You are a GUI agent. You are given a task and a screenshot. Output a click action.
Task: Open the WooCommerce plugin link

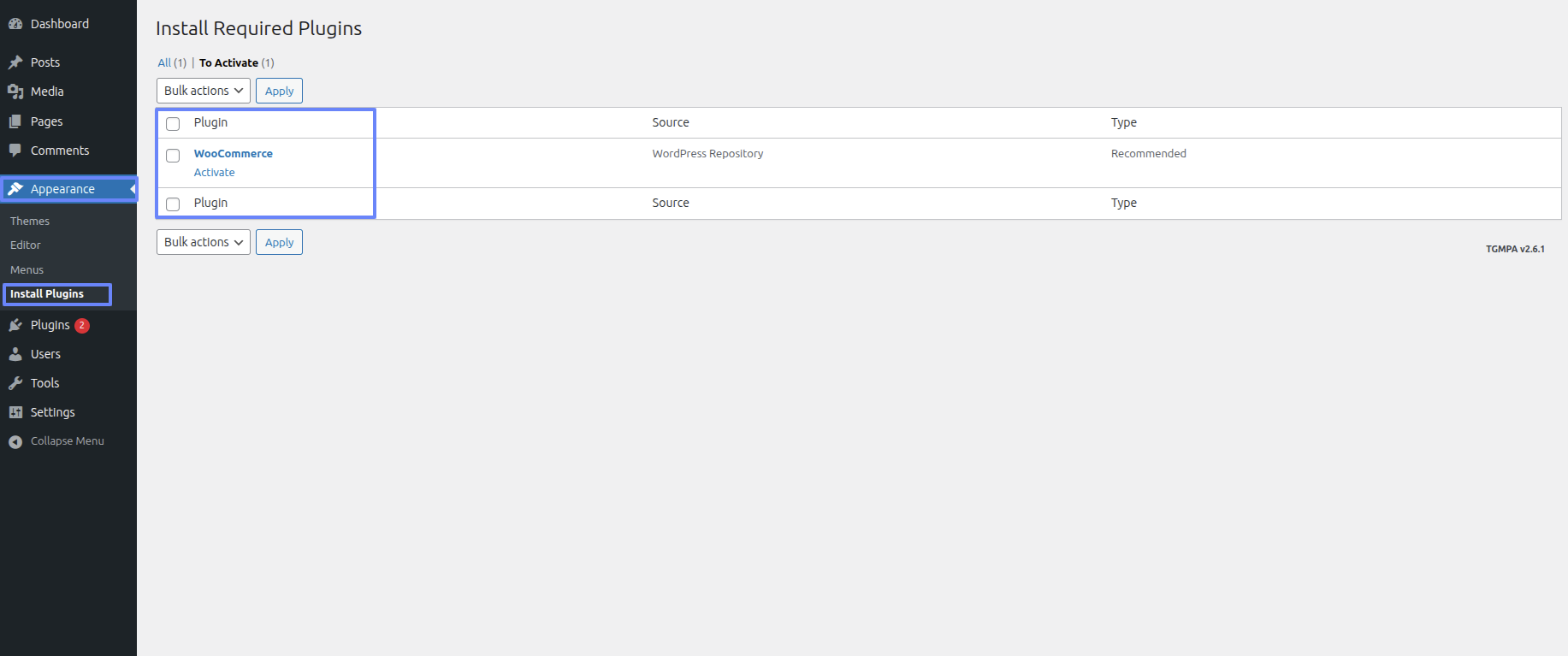tap(234, 154)
